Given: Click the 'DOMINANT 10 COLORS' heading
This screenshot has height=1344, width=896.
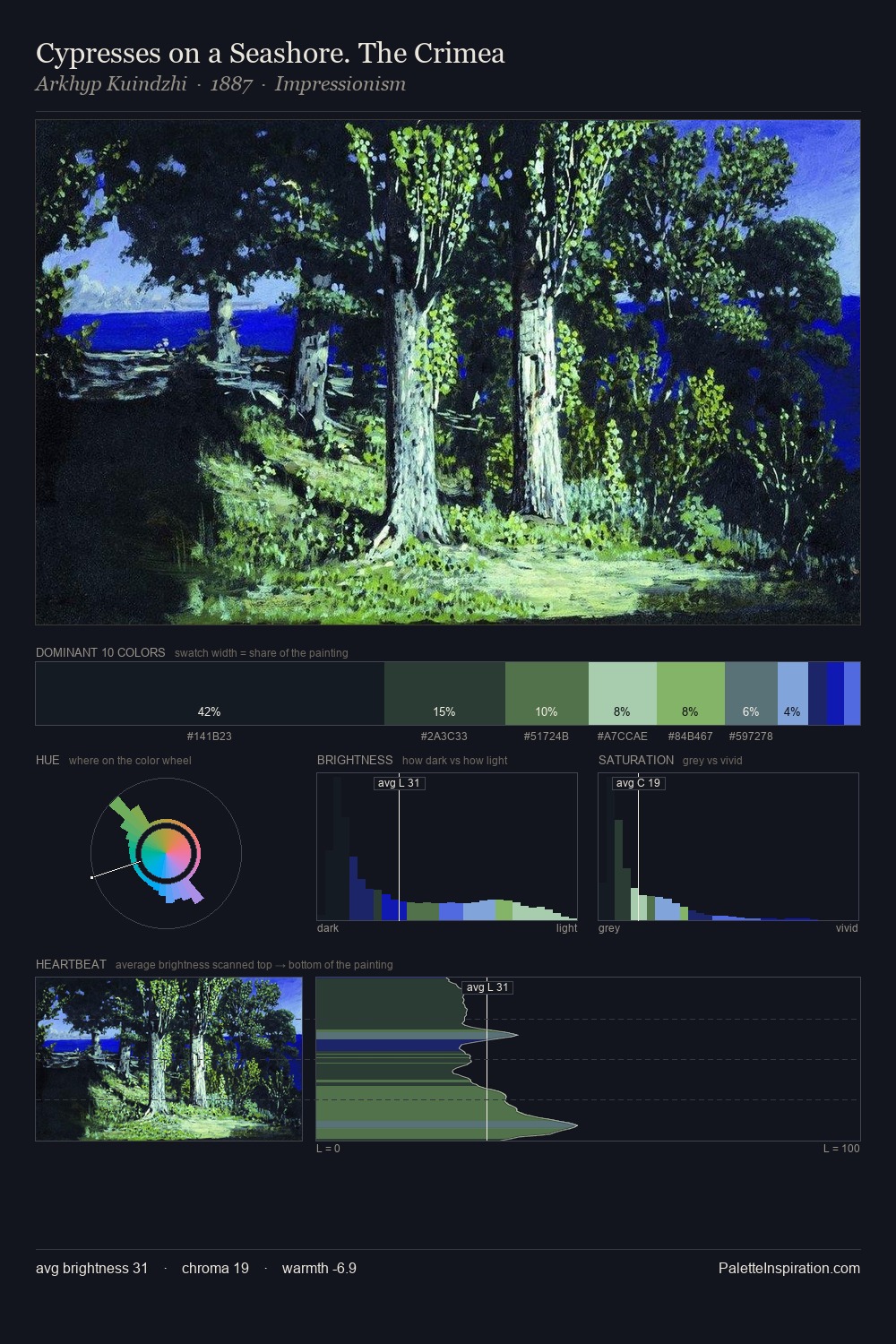Looking at the screenshot, I should click(x=100, y=652).
